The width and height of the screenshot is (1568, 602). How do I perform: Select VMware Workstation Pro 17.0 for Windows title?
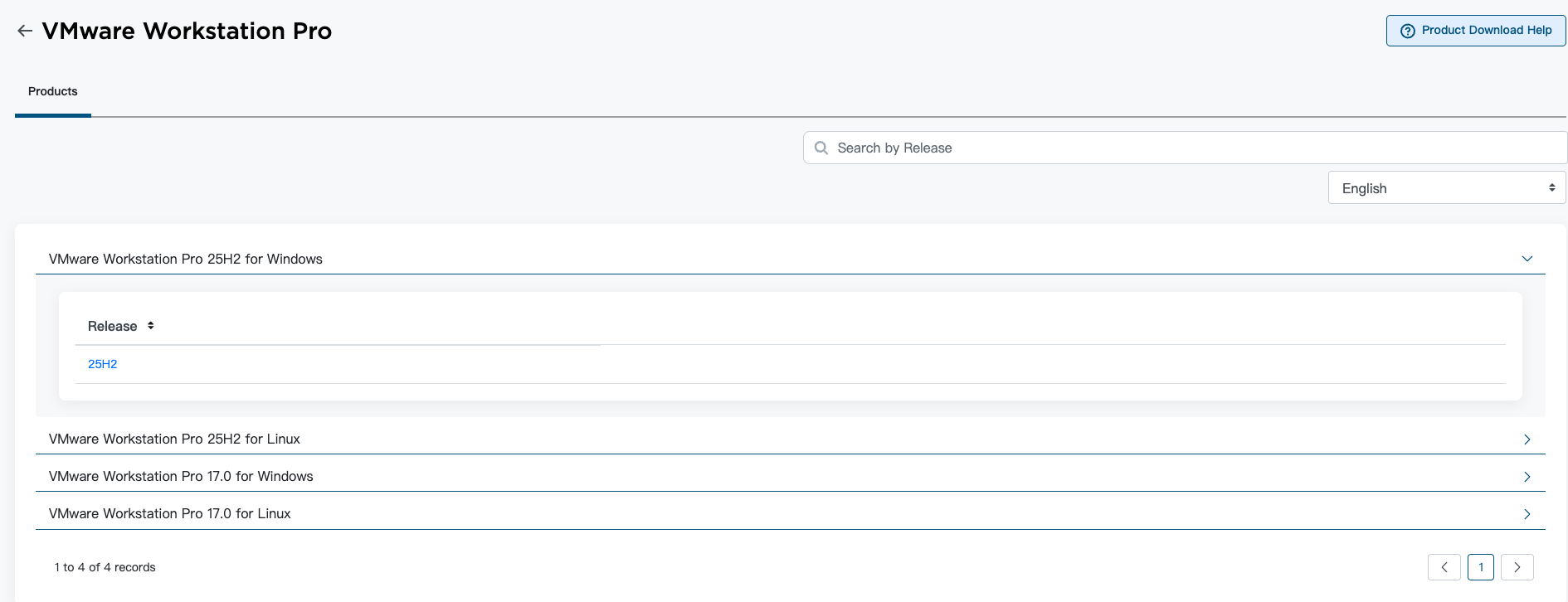pos(181,476)
